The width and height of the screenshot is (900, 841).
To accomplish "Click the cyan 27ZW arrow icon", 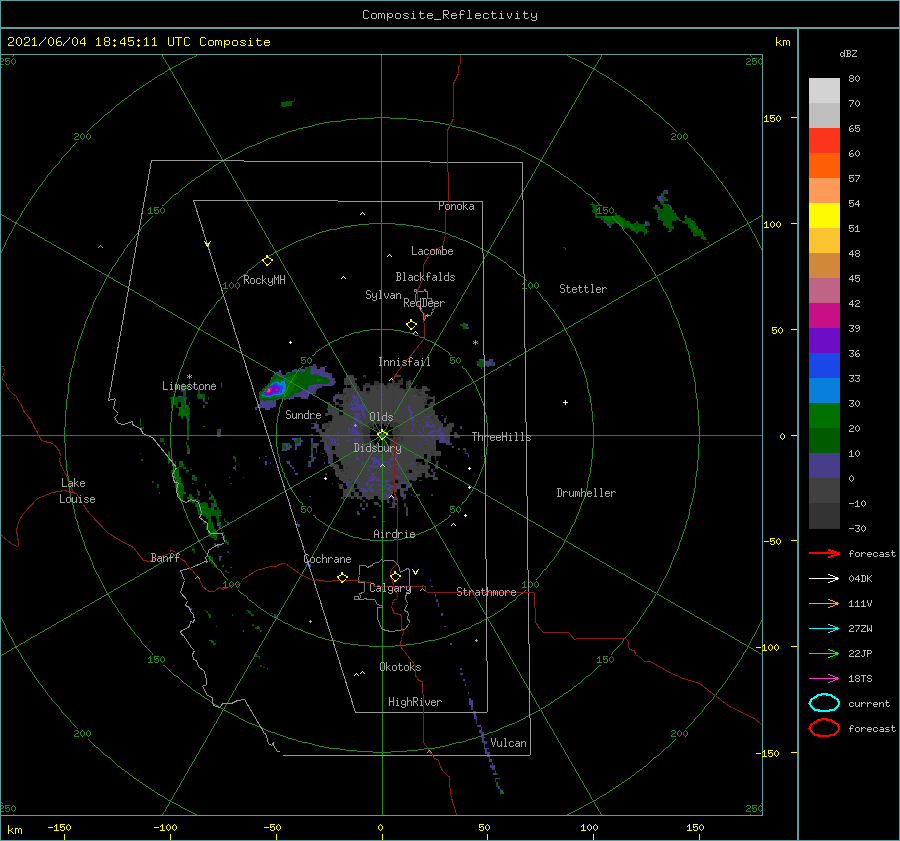I will tap(824, 629).
